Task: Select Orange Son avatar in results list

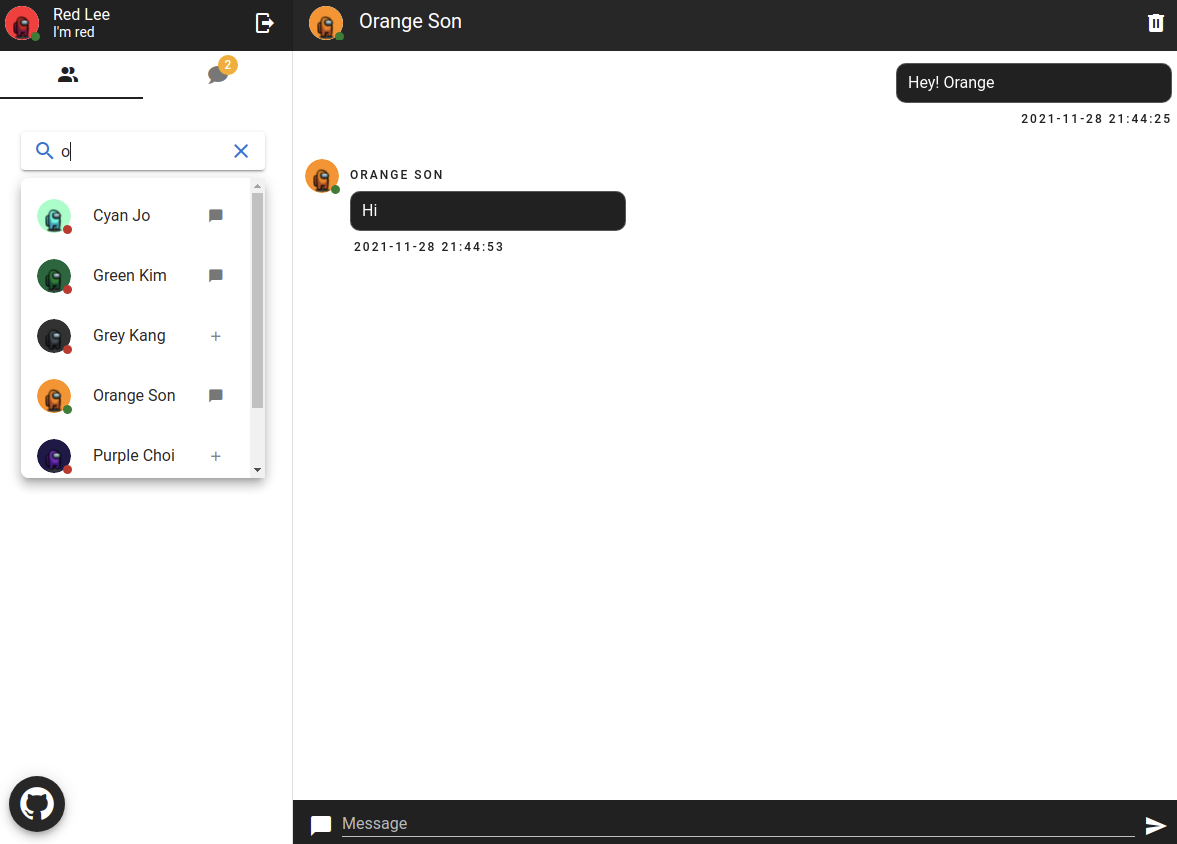Action: point(54,396)
